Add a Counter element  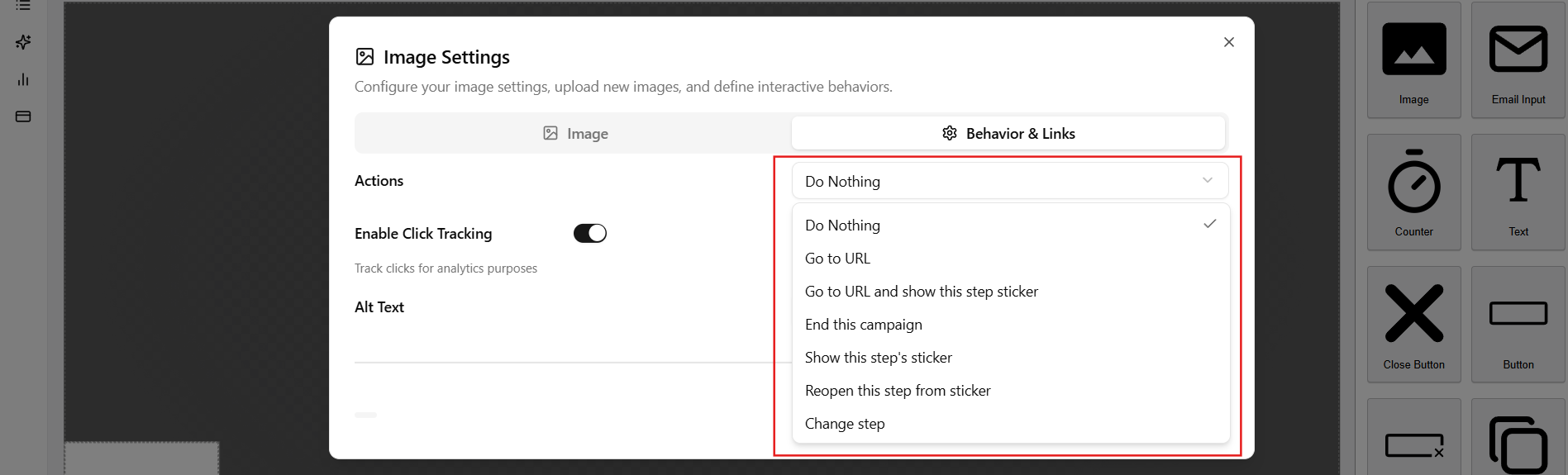(x=1413, y=192)
